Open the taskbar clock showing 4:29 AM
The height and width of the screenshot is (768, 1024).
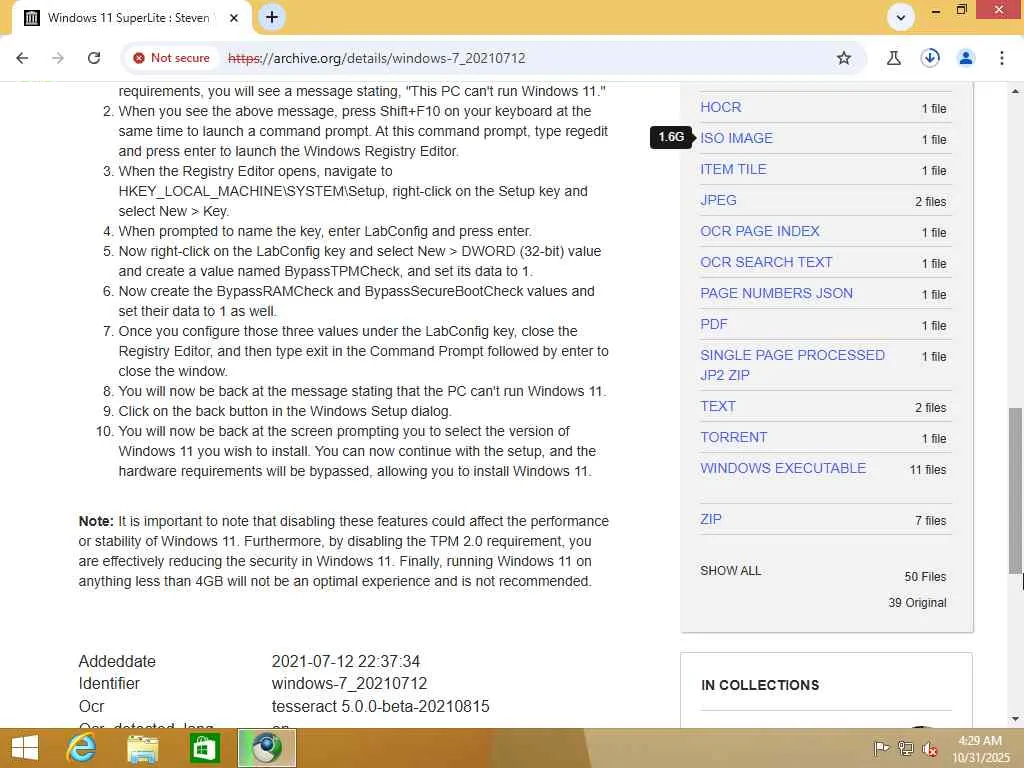click(980, 749)
